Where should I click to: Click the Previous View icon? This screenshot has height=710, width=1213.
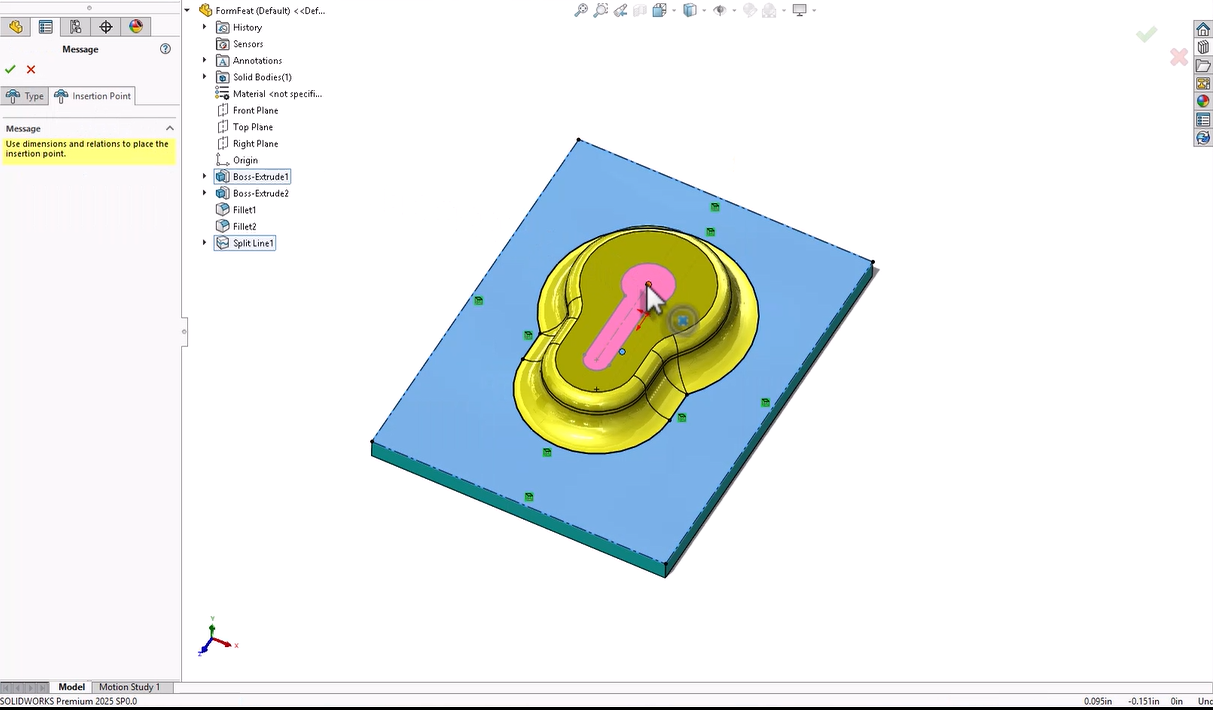[x=621, y=10]
